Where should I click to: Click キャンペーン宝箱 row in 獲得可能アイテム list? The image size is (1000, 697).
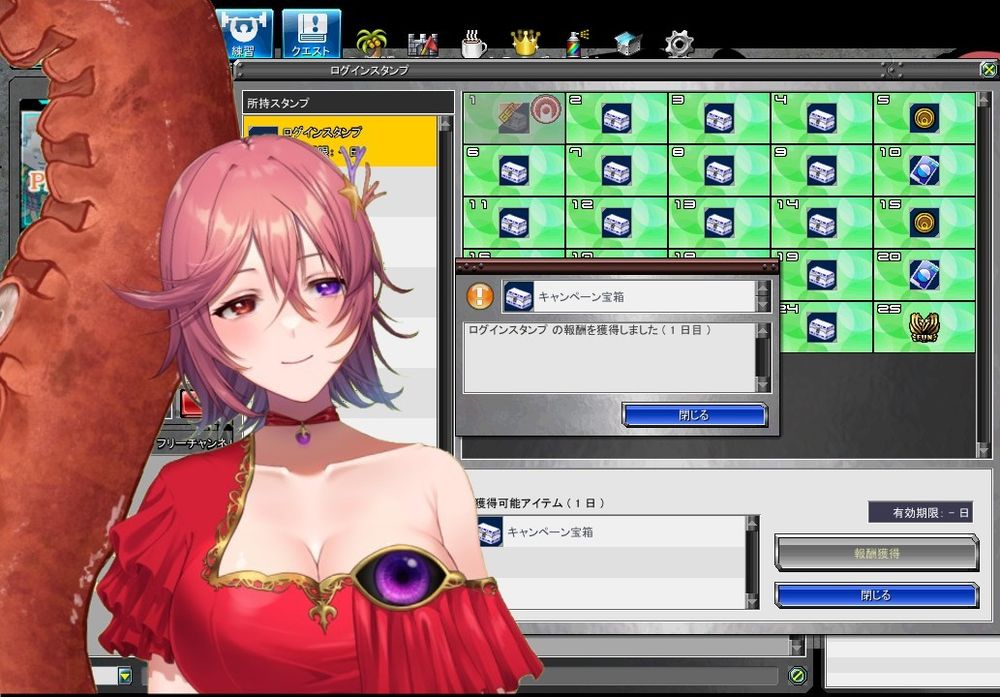pos(611,532)
